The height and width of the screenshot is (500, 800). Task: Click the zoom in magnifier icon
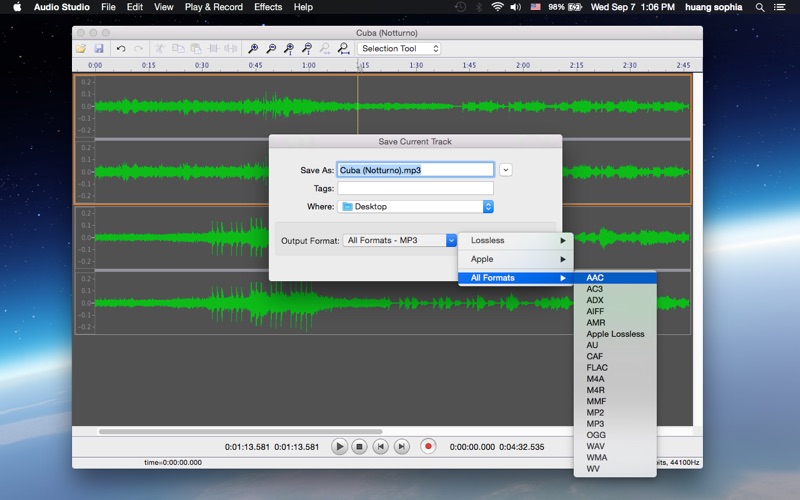point(254,48)
